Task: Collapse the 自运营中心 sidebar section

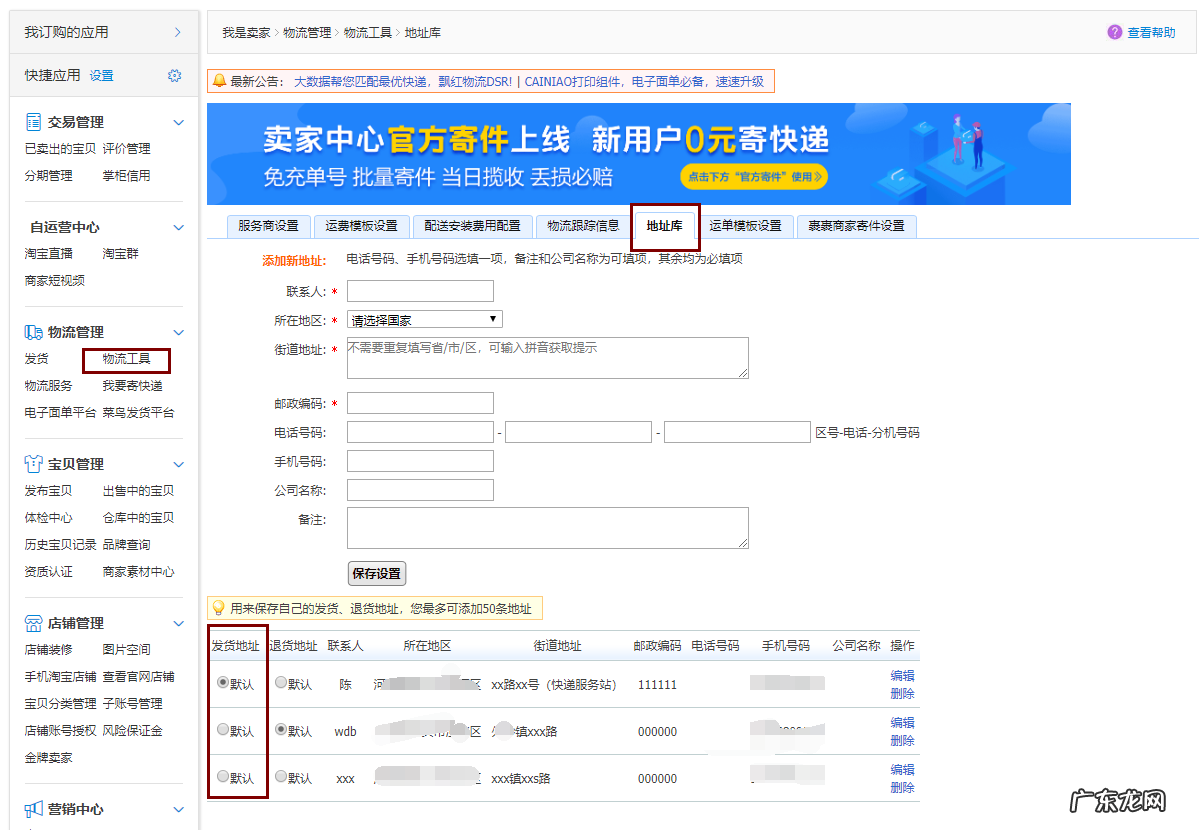Action: click(x=179, y=226)
